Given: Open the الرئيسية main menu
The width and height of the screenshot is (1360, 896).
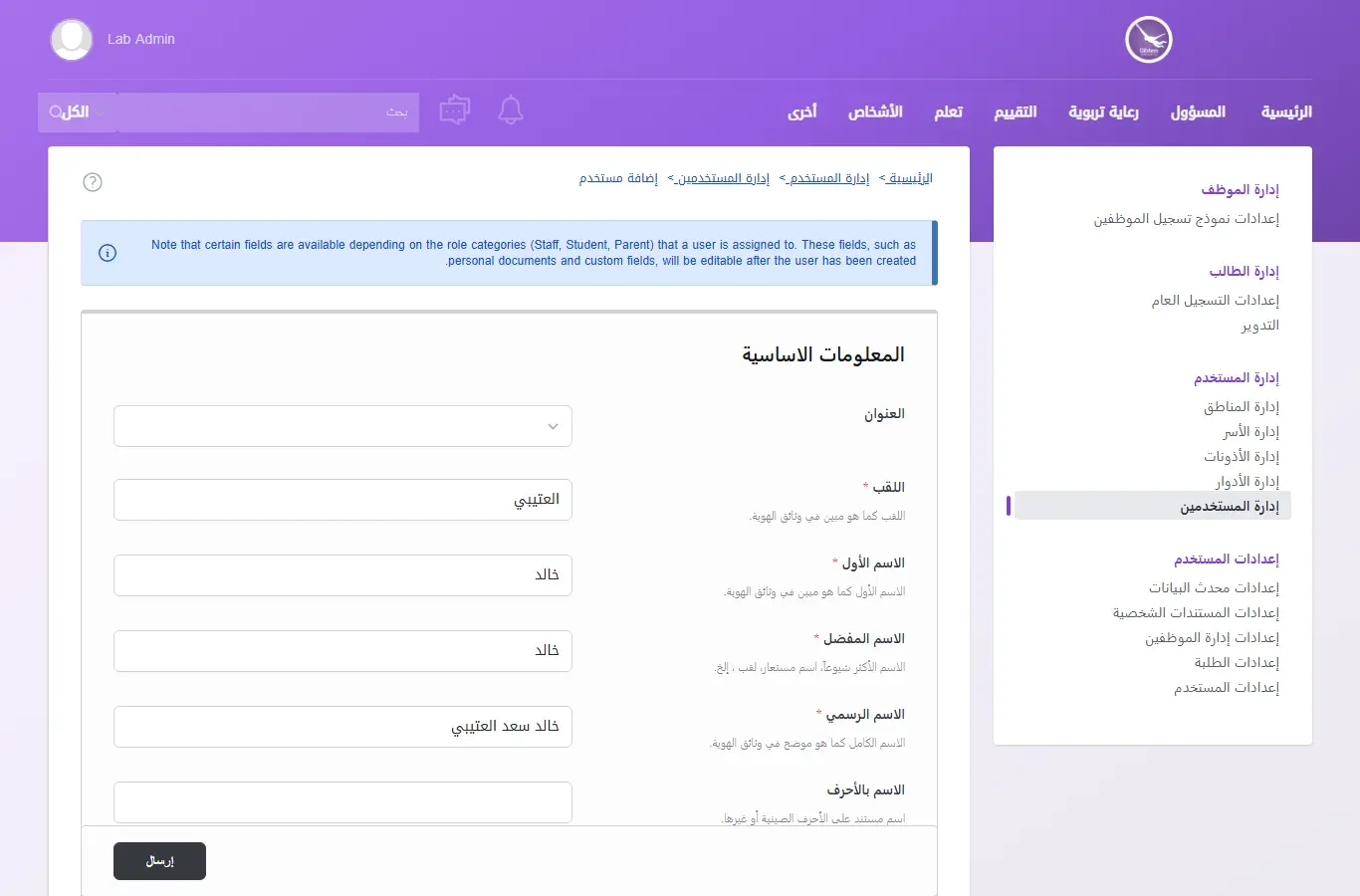Looking at the screenshot, I should coord(1286,112).
